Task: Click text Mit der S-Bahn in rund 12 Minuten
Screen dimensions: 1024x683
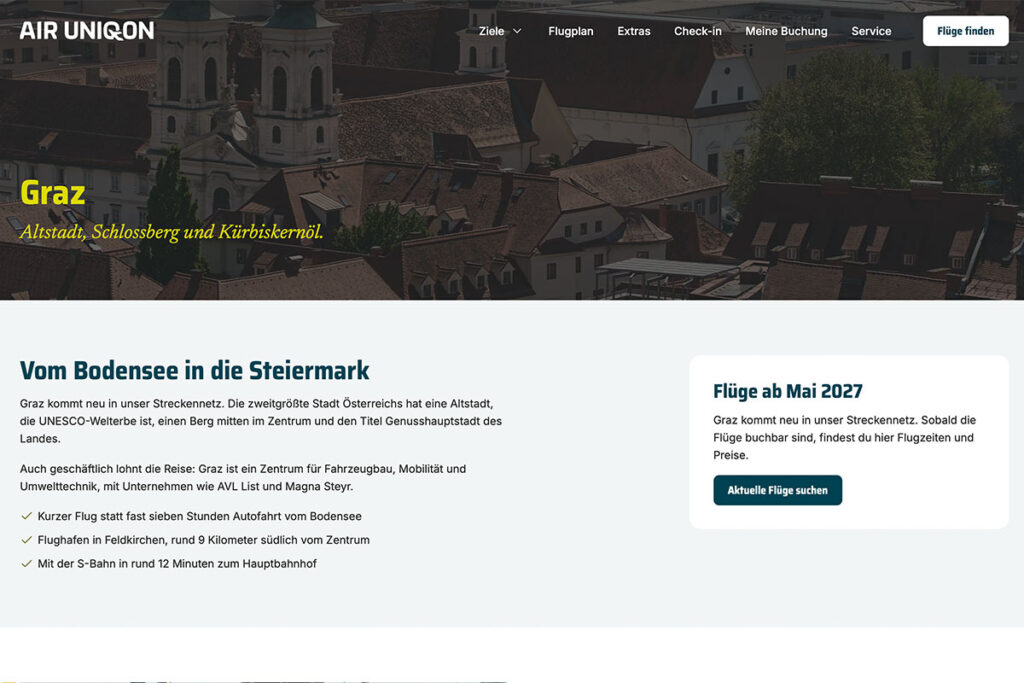Action: pyautogui.click(x=177, y=564)
